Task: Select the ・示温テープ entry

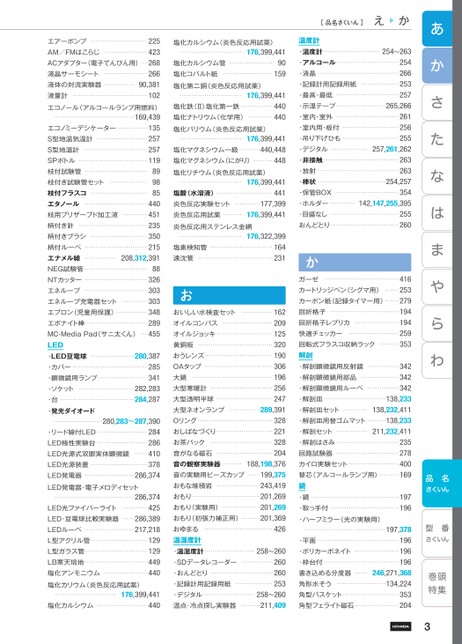Action: (x=355, y=106)
